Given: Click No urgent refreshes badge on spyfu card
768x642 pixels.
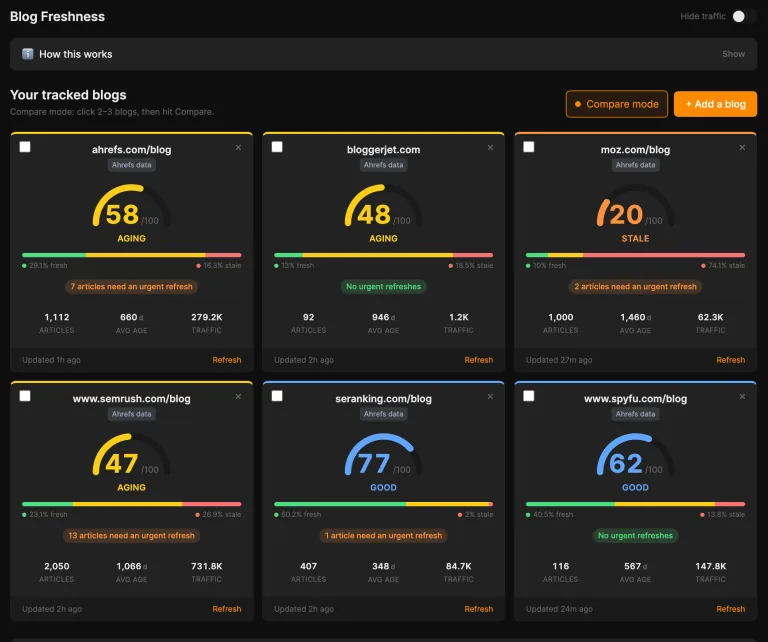Looking at the screenshot, I should tap(635, 535).
